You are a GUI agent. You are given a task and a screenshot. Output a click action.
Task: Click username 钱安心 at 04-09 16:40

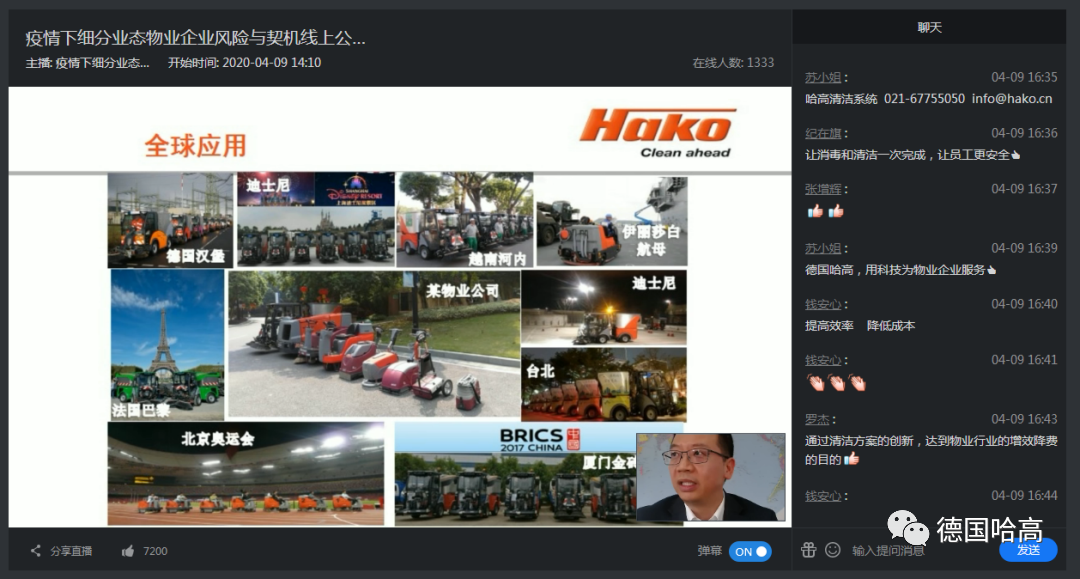click(823, 304)
